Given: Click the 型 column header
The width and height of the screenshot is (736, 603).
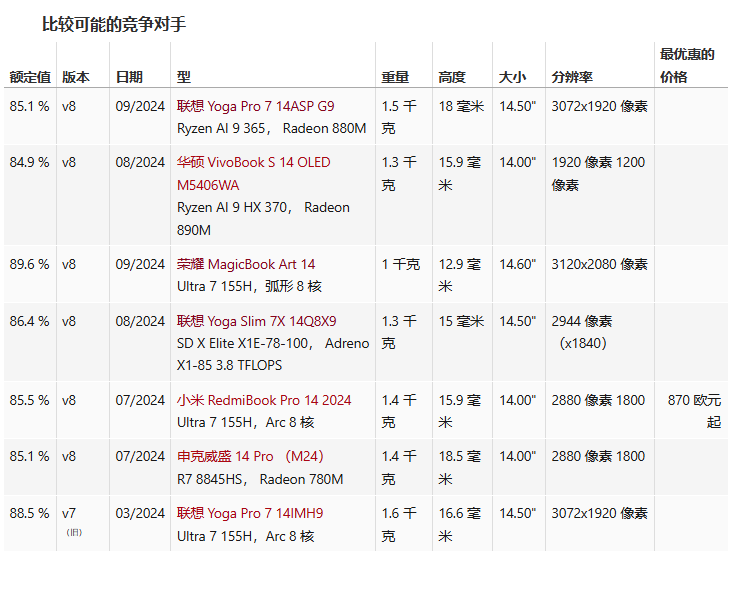Looking at the screenshot, I should [x=184, y=77].
